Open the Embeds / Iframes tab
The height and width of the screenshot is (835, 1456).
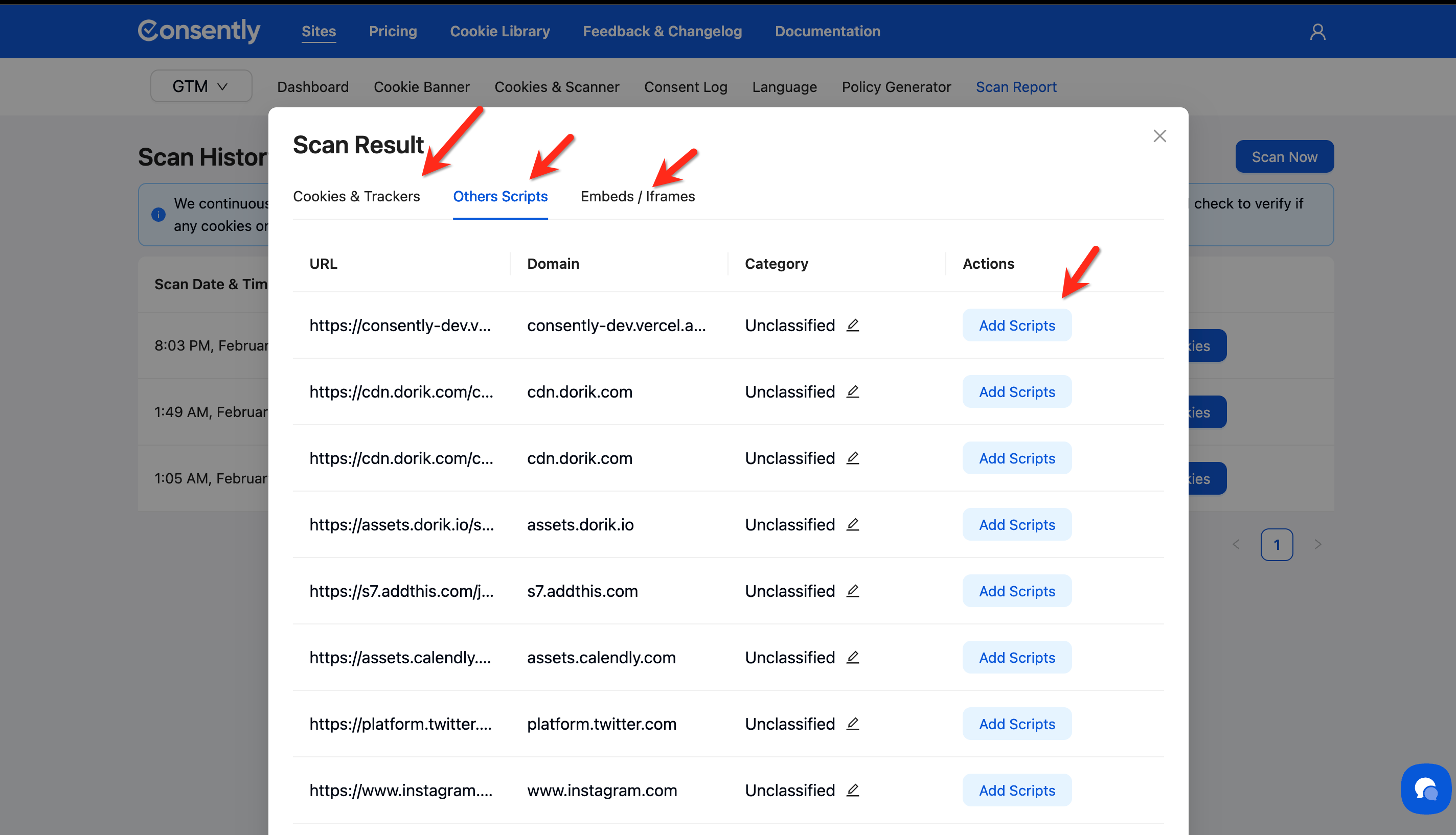638,196
